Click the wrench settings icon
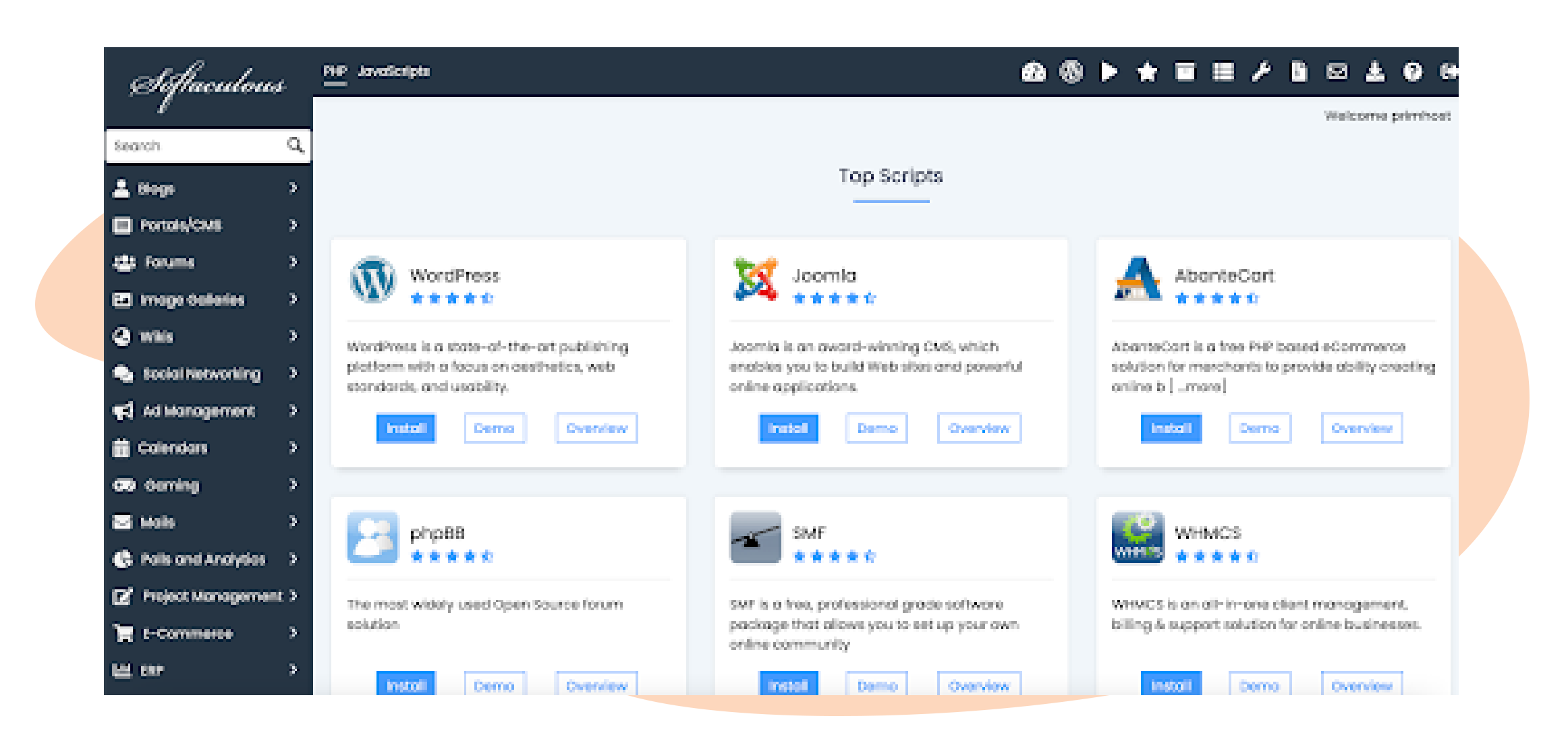Image resolution: width=1568 pixels, height=739 pixels. pyautogui.click(x=1260, y=71)
